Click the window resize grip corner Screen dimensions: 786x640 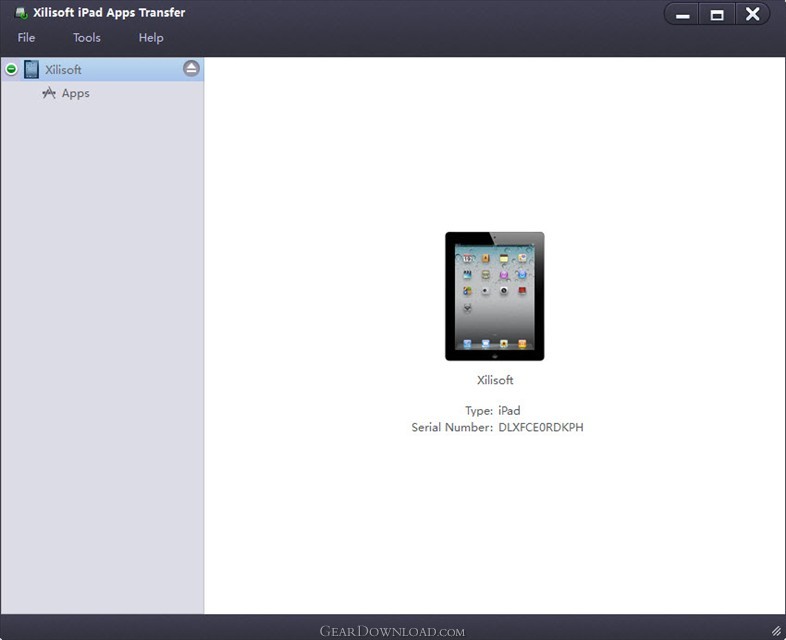(776, 630)
